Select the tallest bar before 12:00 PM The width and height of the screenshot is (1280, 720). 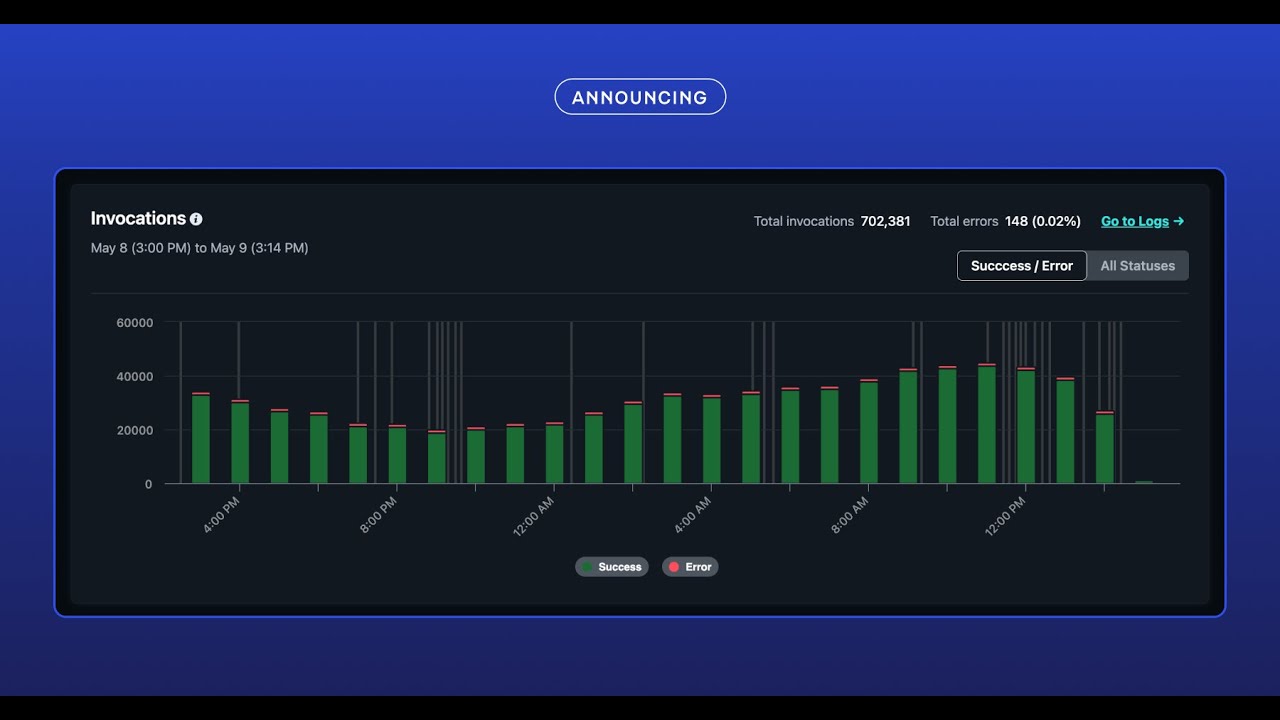[987, 424]
